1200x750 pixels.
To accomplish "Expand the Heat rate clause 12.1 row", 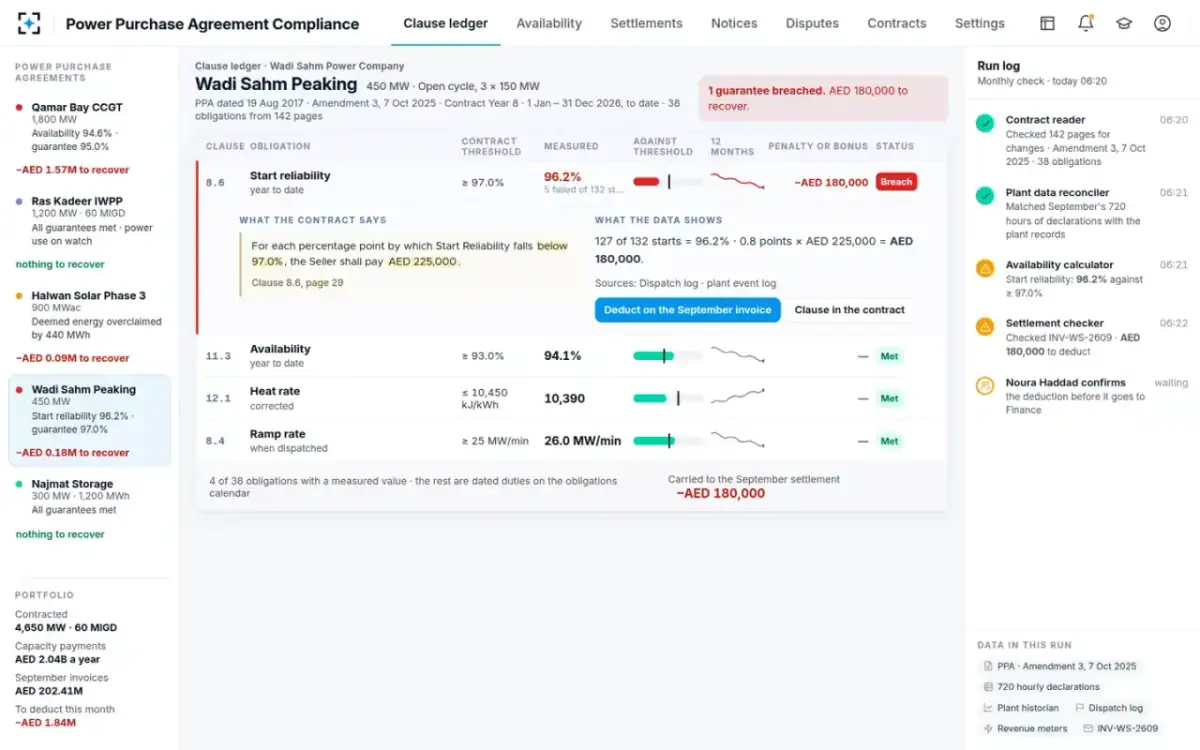I will coord(571,398).
